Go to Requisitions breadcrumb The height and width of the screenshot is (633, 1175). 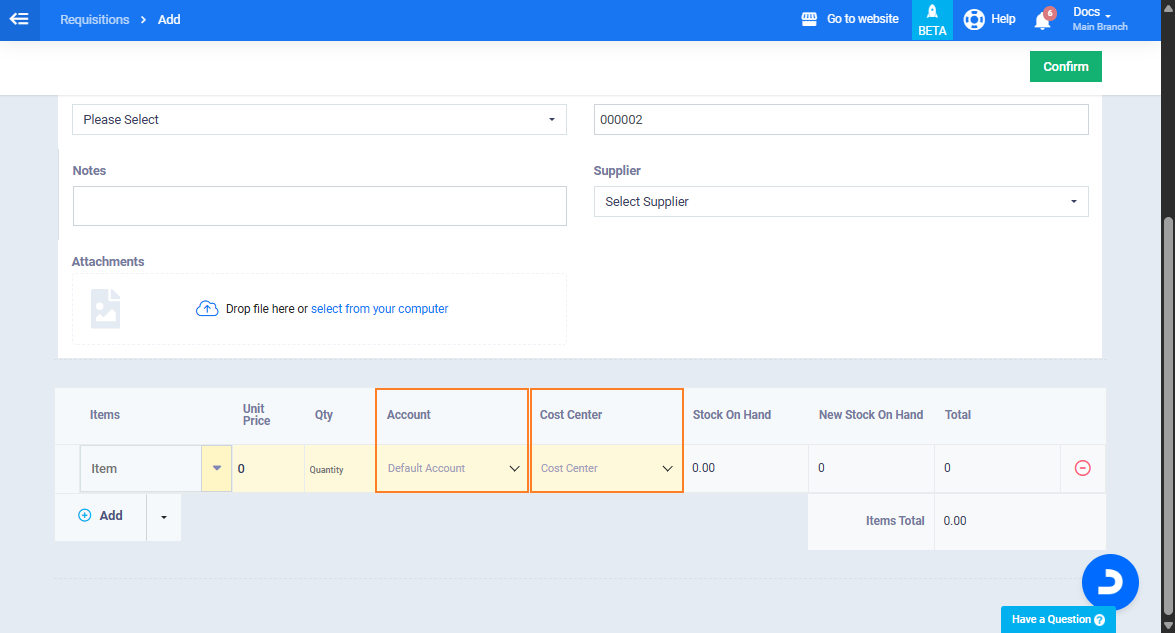pyautogui.click(x=95, y=19)
